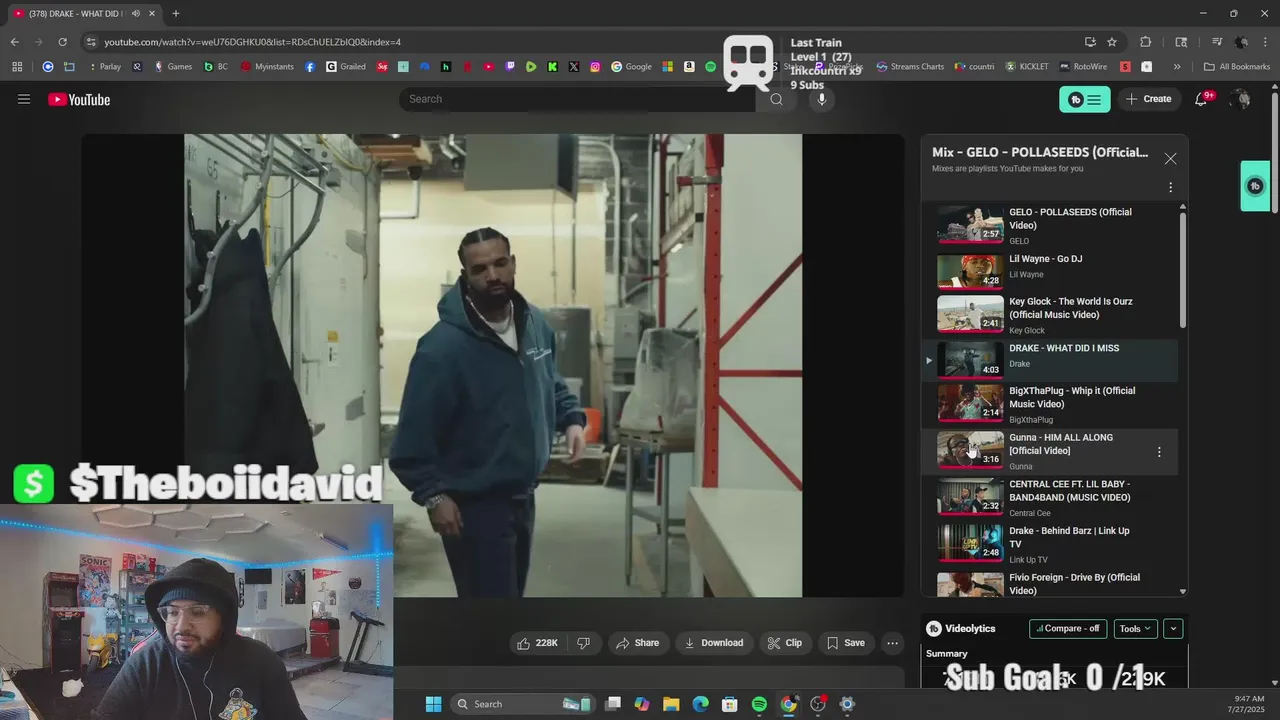
Task: Open more actions ellipsis under video
Action: tap(893, 643)
